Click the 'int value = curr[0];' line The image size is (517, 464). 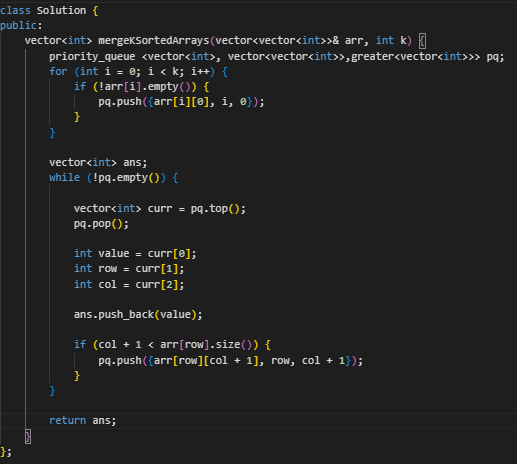coord(135,254)
